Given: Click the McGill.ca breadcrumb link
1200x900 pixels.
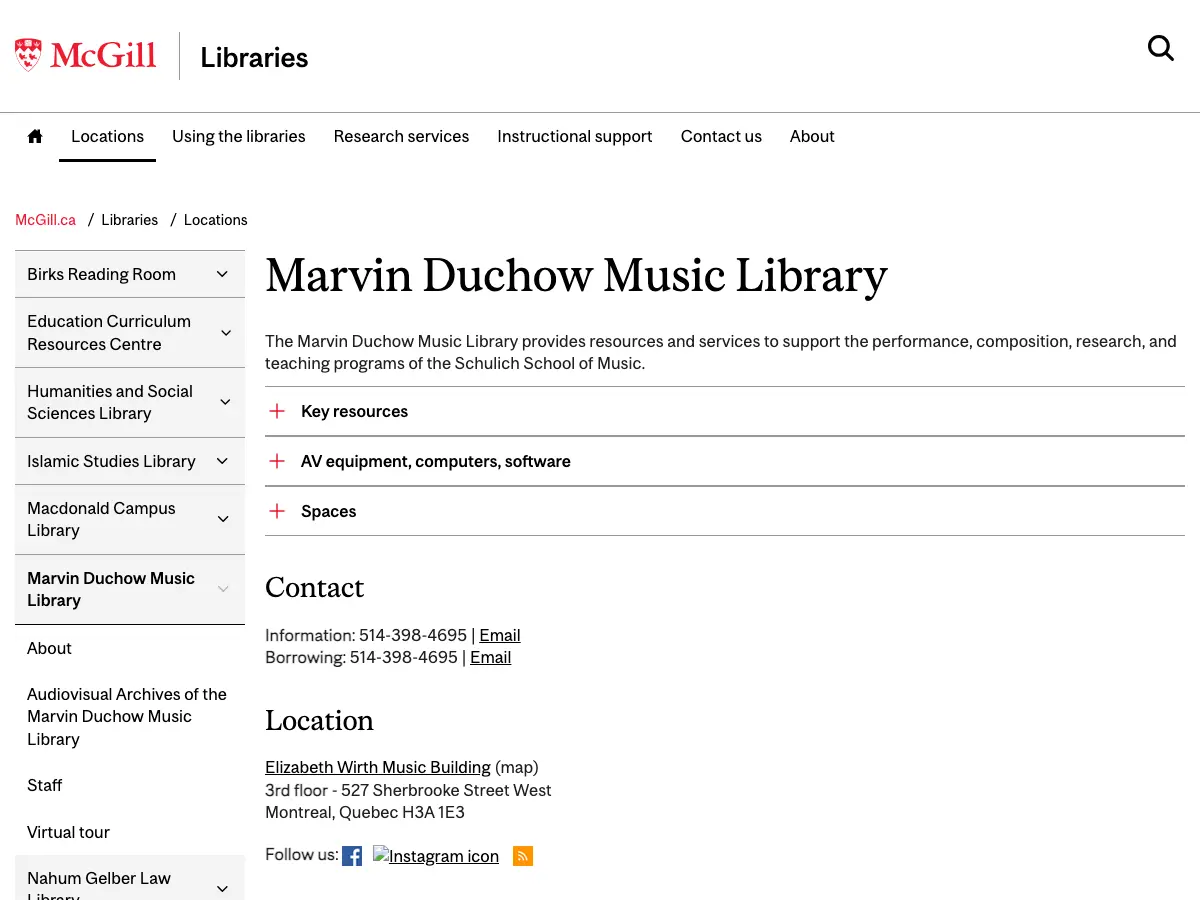Looking at the screenshot, I should [45, 220].
